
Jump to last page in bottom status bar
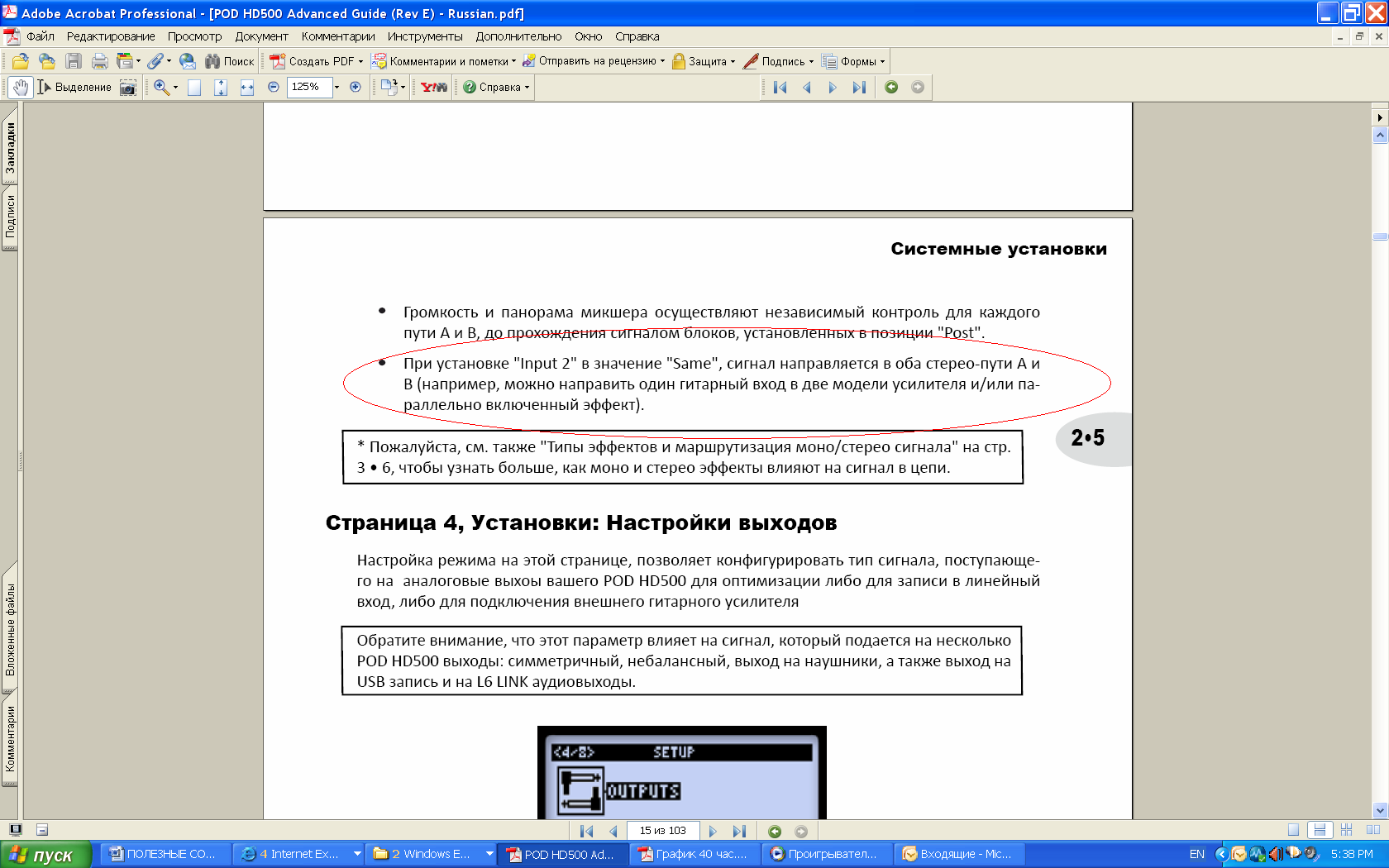point(739,831)
